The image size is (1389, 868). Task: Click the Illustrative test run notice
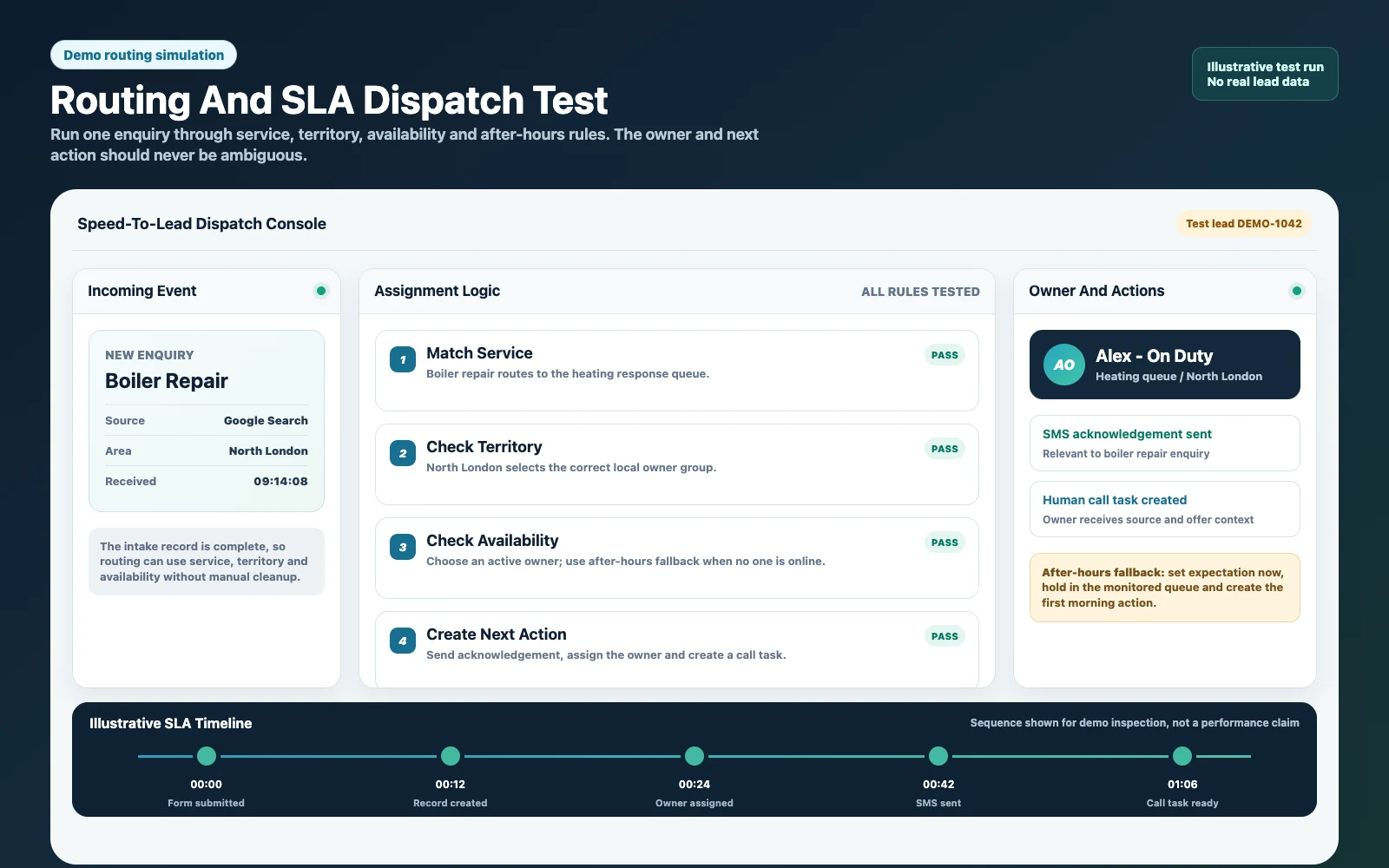pyautogui.click(x=1265, y=74)
